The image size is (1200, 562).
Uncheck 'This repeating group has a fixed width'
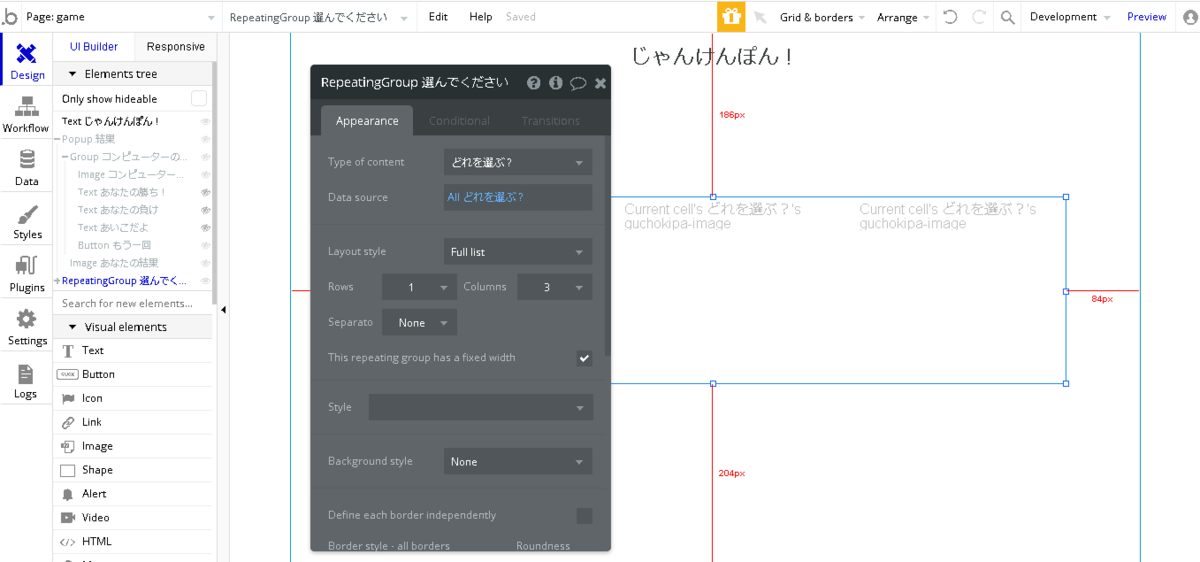(x=584, y=358)
